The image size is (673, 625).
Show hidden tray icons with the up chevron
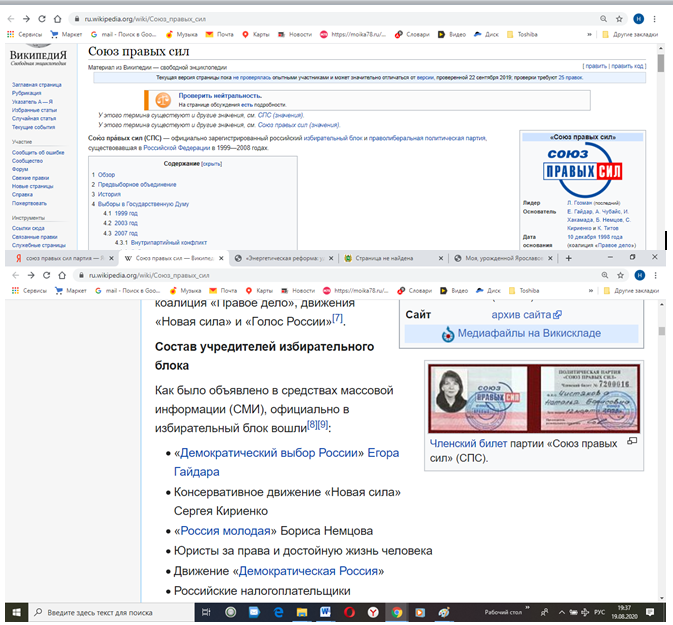click(x=561, y=612)
